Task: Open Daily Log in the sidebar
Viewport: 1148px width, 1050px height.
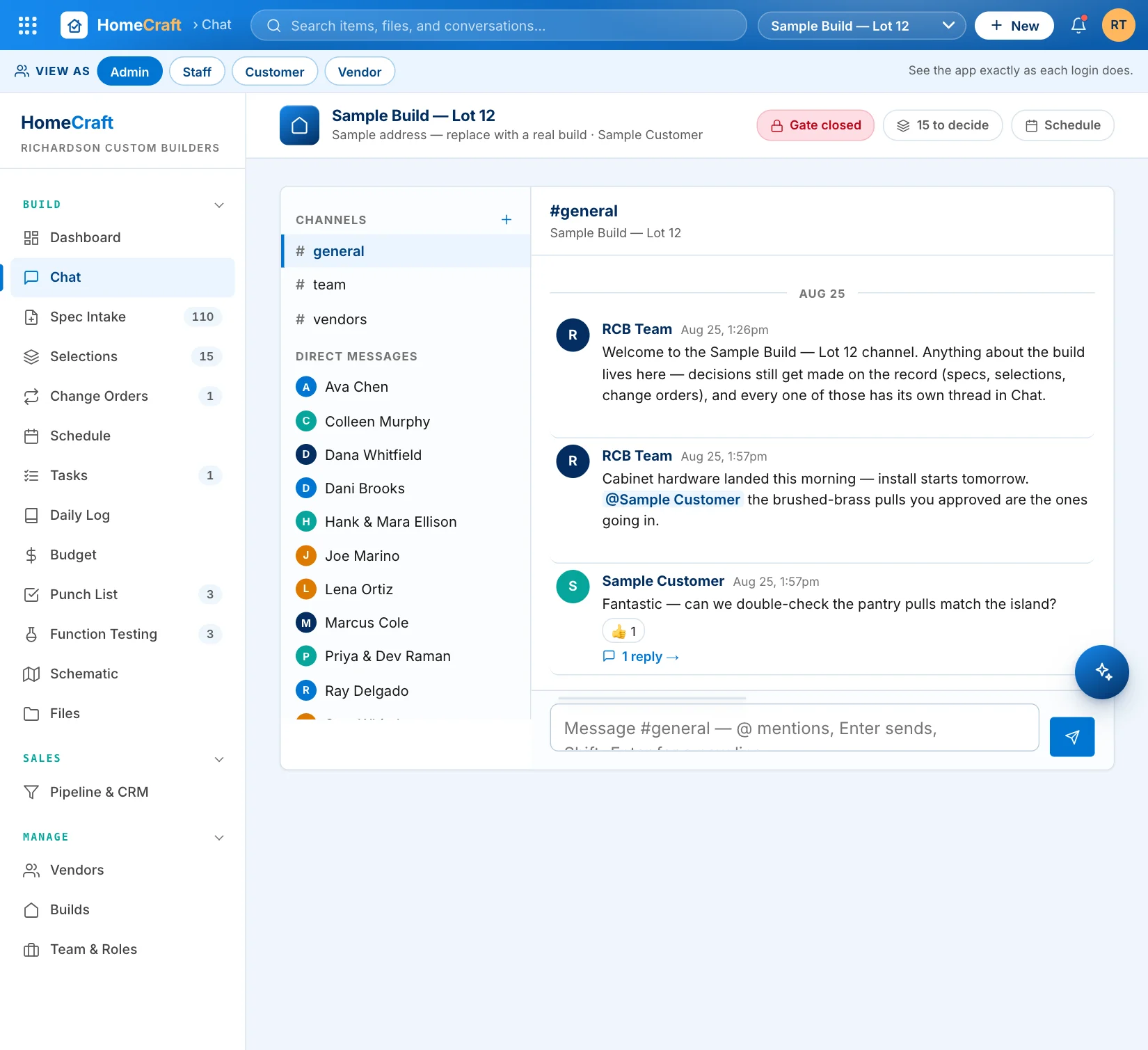Action: (122, 516)
